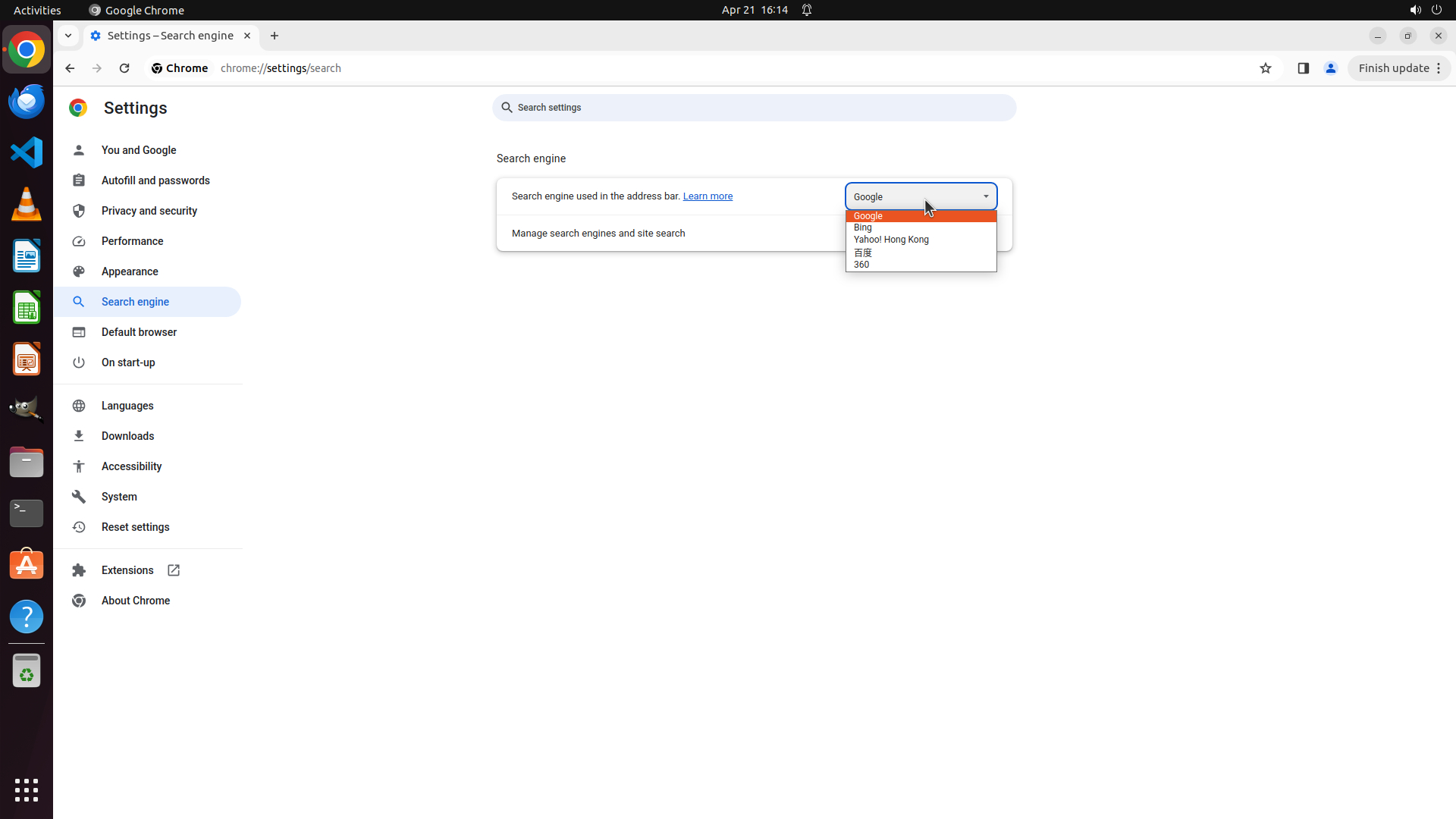Screen dimensions: 1456x819
Task: Go back to previous page
Action: coord(70,68)
